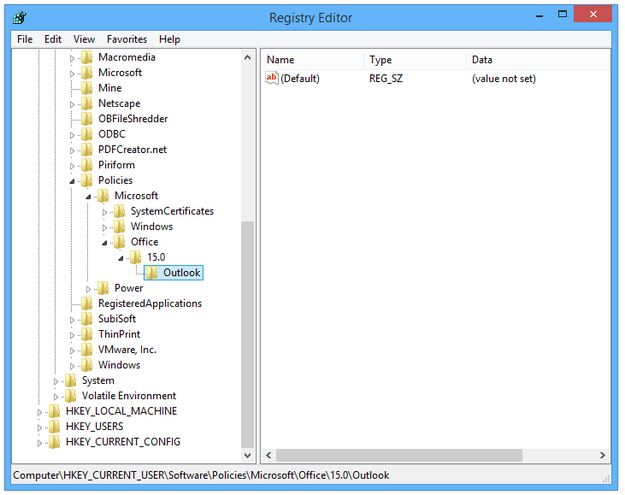
Task: Click the Type column header
Action: [x=415, y=60]
